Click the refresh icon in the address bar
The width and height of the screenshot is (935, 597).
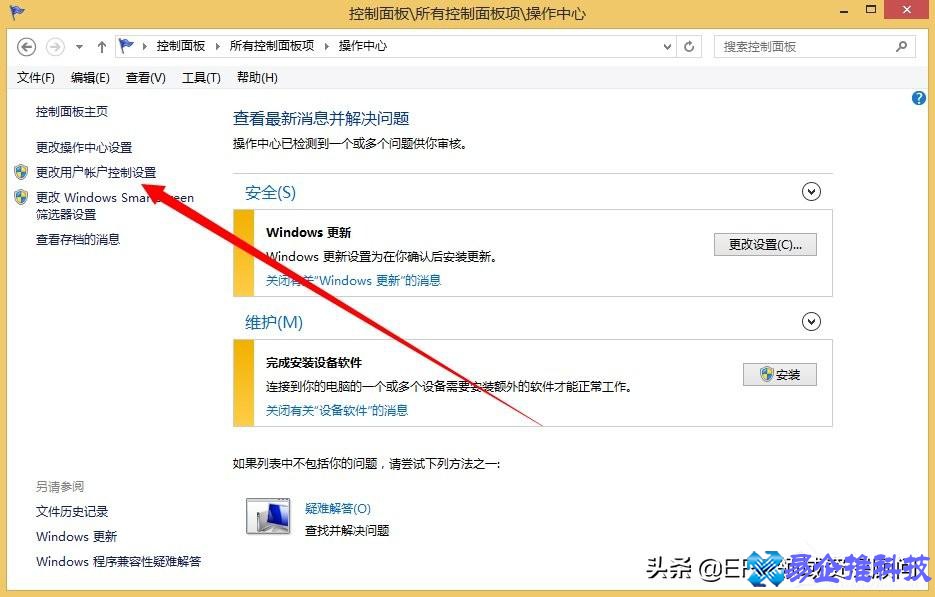(690, 46)
